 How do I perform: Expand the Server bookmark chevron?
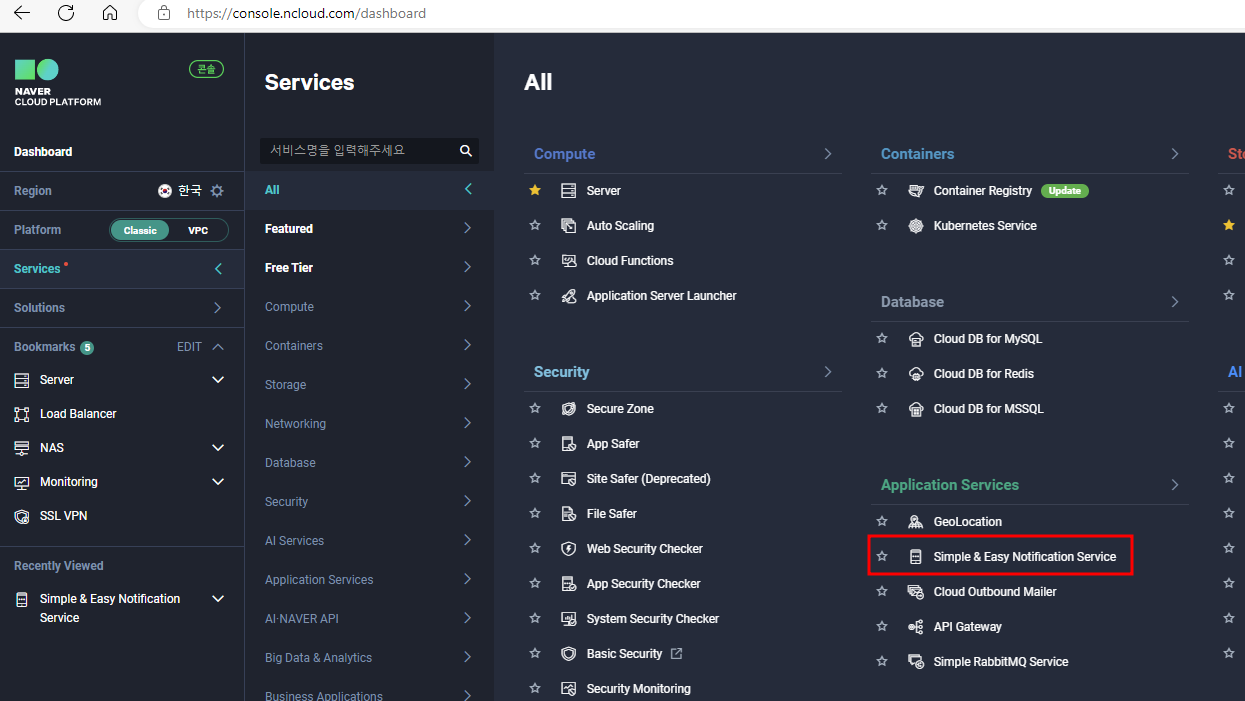218,380
